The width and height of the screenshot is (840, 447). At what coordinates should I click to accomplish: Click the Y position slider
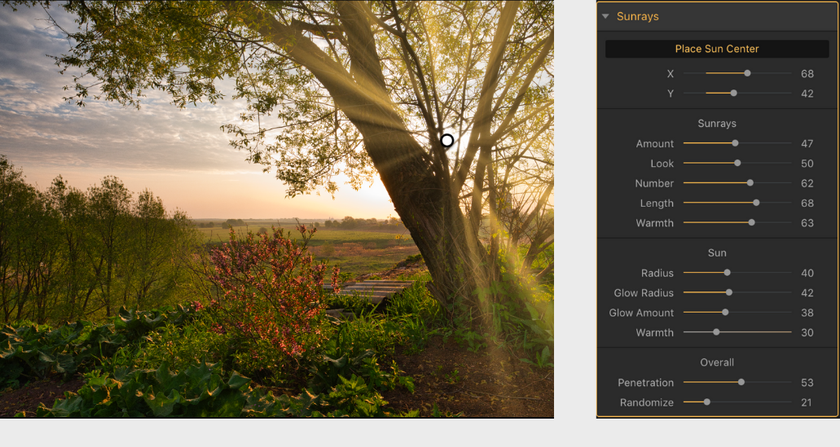[x=737, y=93]
